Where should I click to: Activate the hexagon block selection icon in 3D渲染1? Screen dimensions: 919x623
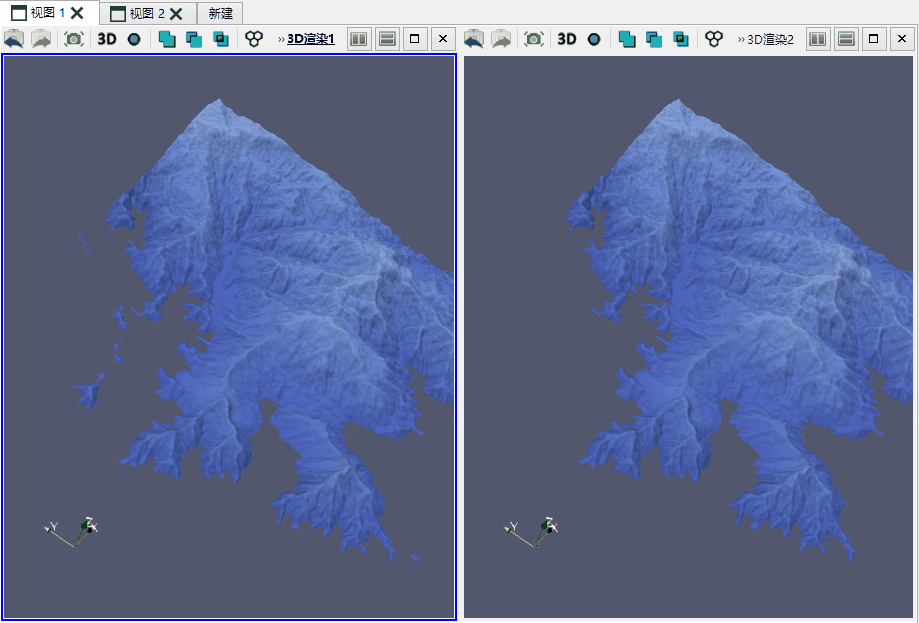(254, 39)
